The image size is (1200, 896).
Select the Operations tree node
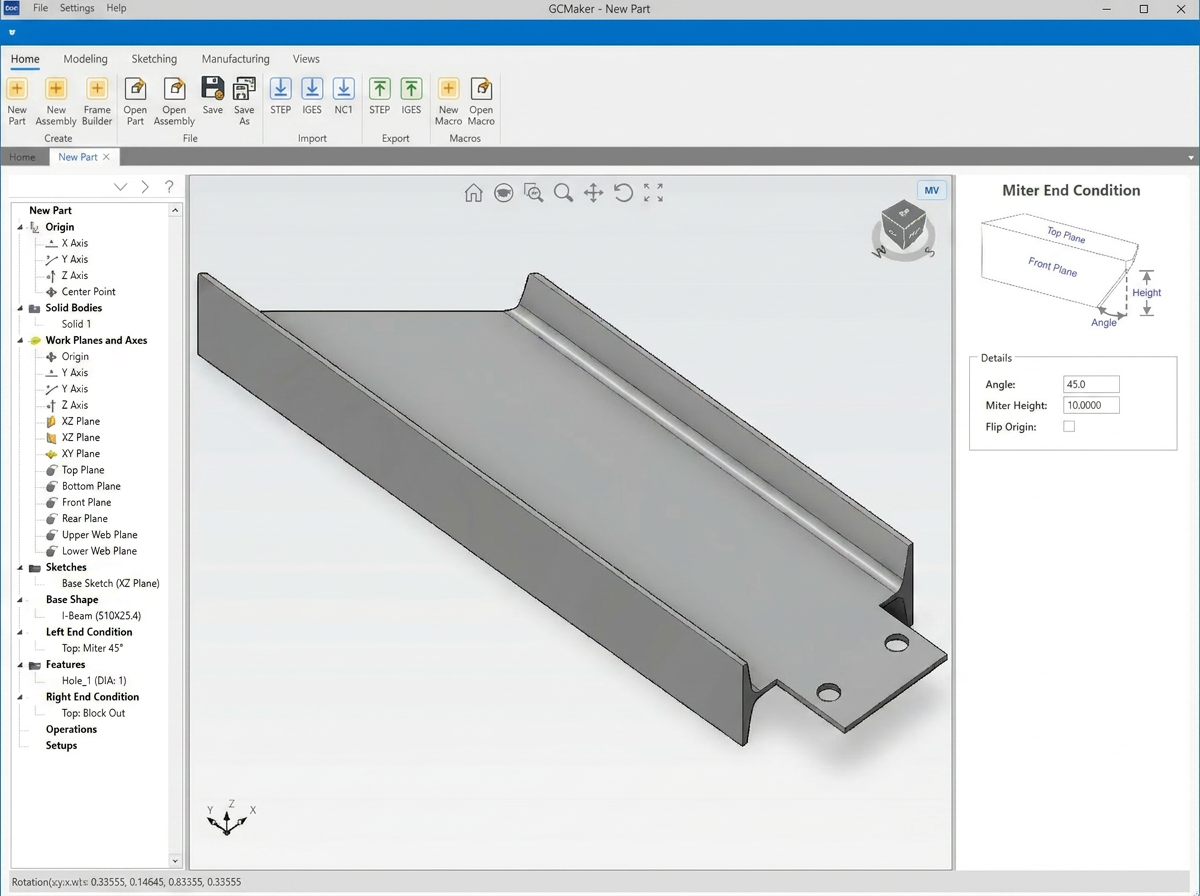[x=71, y=729]
